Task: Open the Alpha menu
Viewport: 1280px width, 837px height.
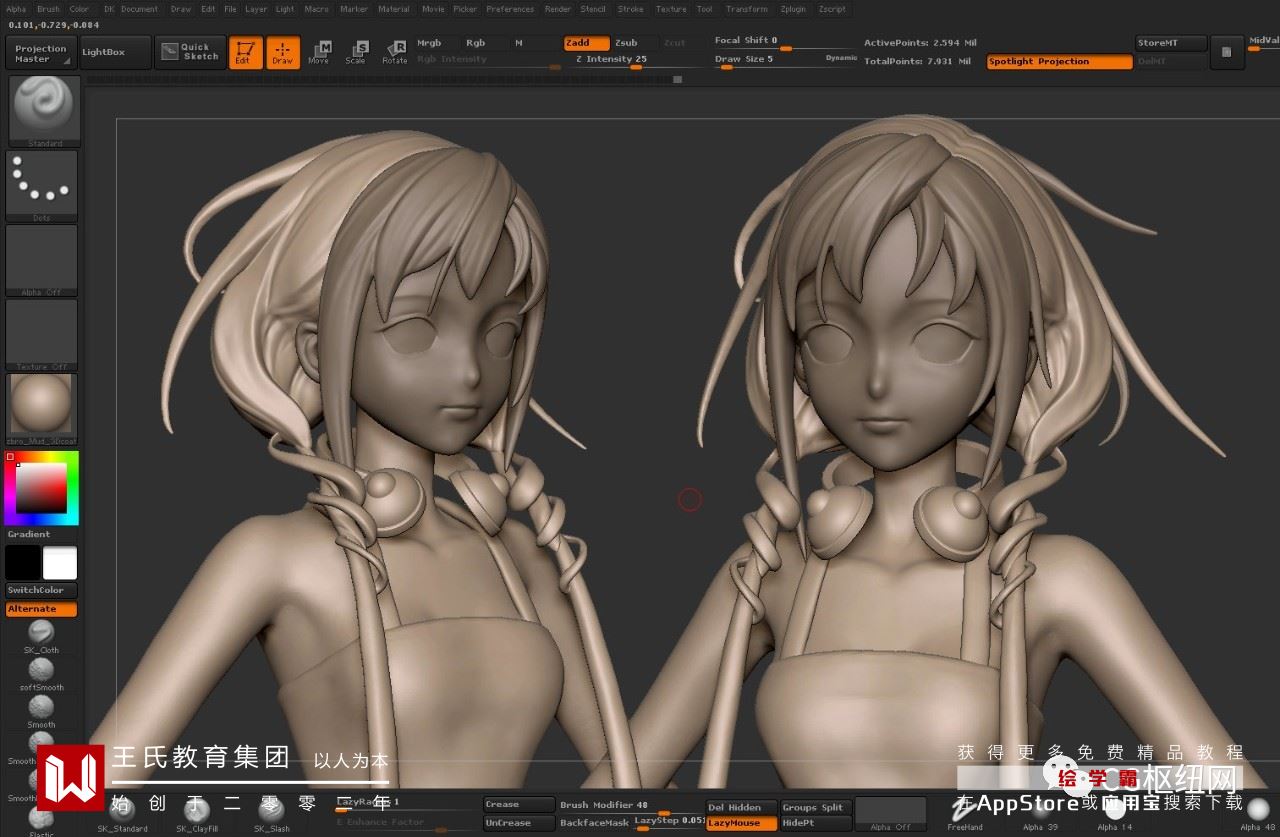Action: click(16, 9)
